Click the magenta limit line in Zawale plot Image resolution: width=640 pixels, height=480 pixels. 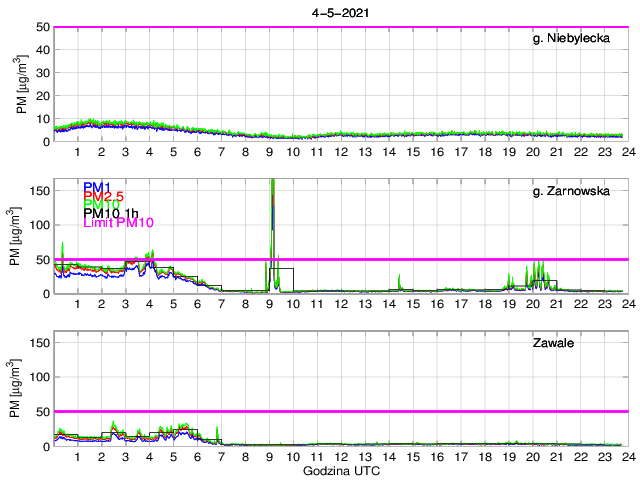341,411
